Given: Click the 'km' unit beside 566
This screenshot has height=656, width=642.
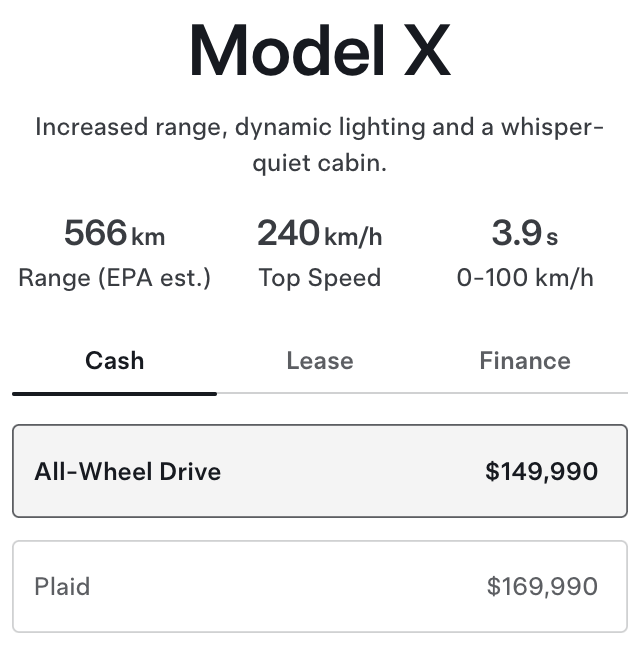Looking at the screenshot, I should pyautogui.click(x=148, y=238).
